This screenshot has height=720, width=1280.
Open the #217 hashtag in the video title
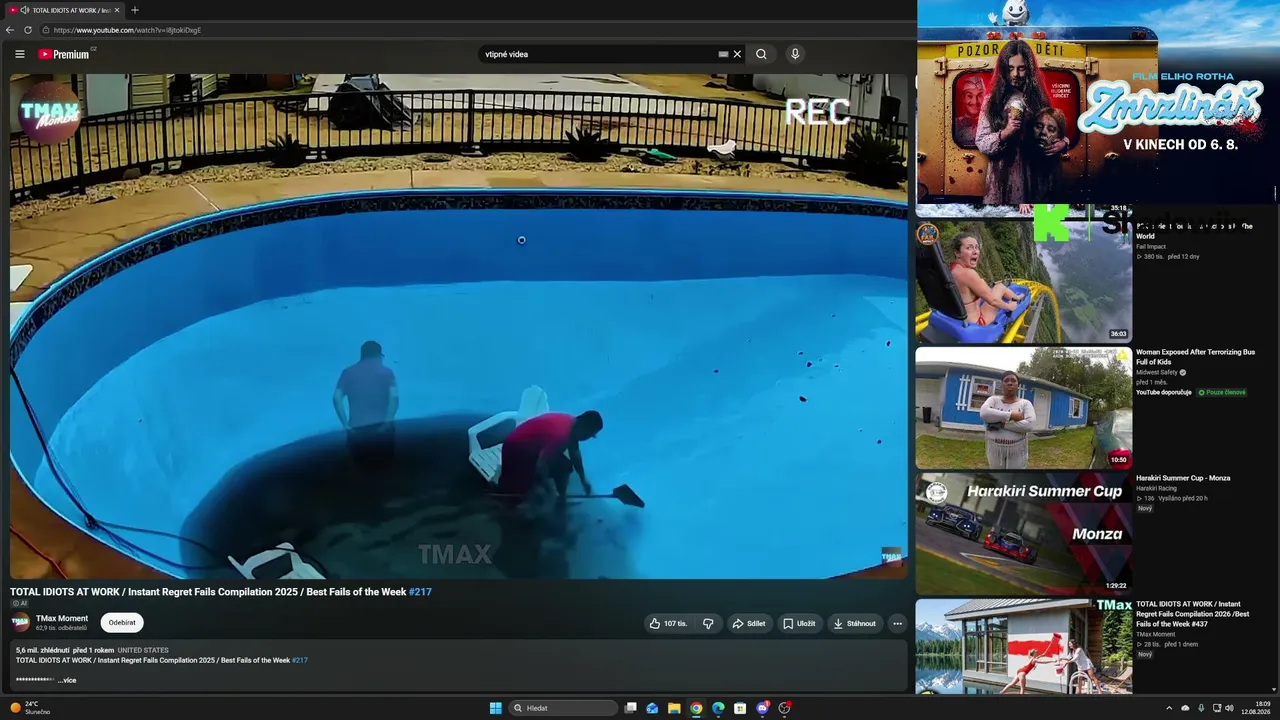(x=420, y=592)
